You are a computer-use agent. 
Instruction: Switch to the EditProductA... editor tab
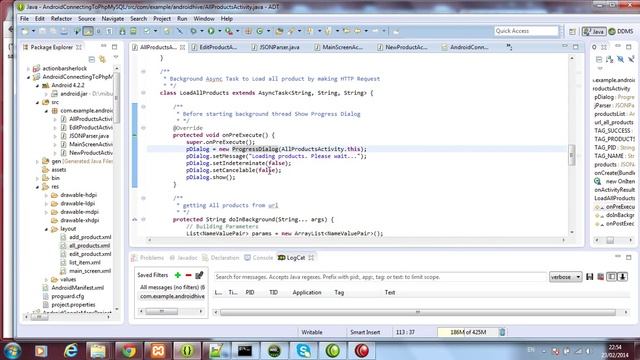[214, 47]
